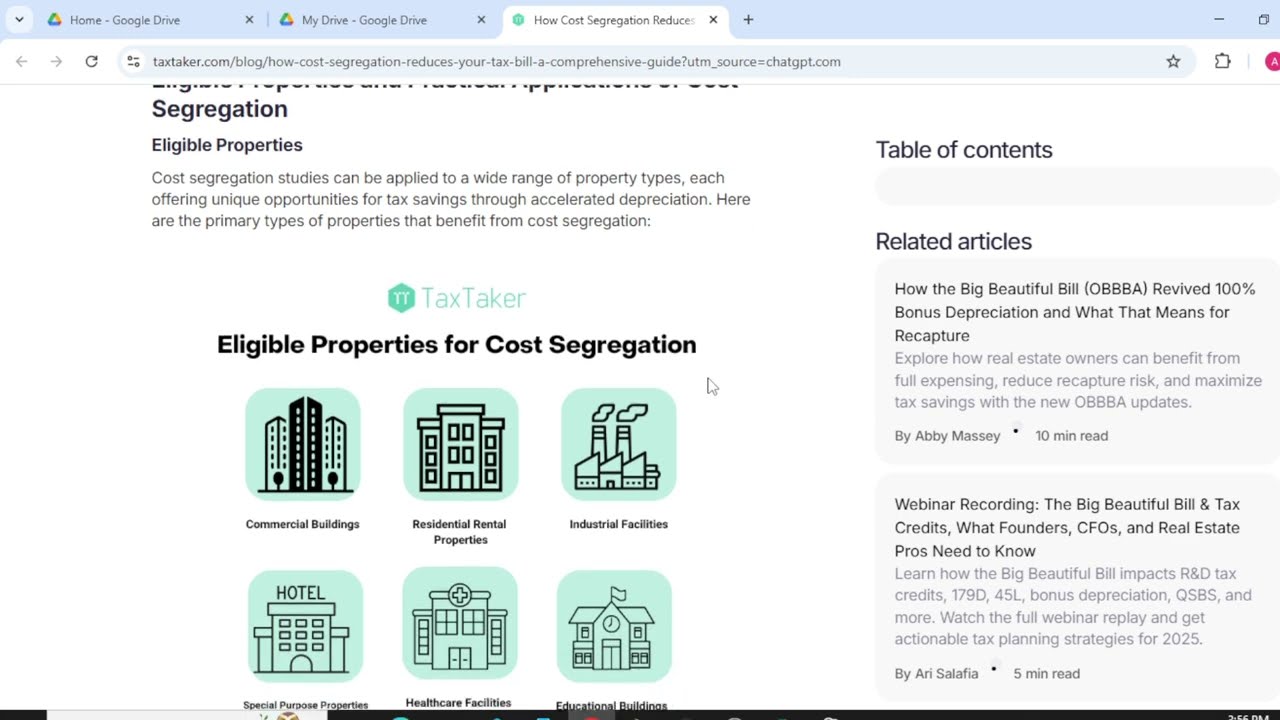Click the Healthcare Facilities hospital icon
This screenshot has width=1280, height=720.
coord(459,624)
